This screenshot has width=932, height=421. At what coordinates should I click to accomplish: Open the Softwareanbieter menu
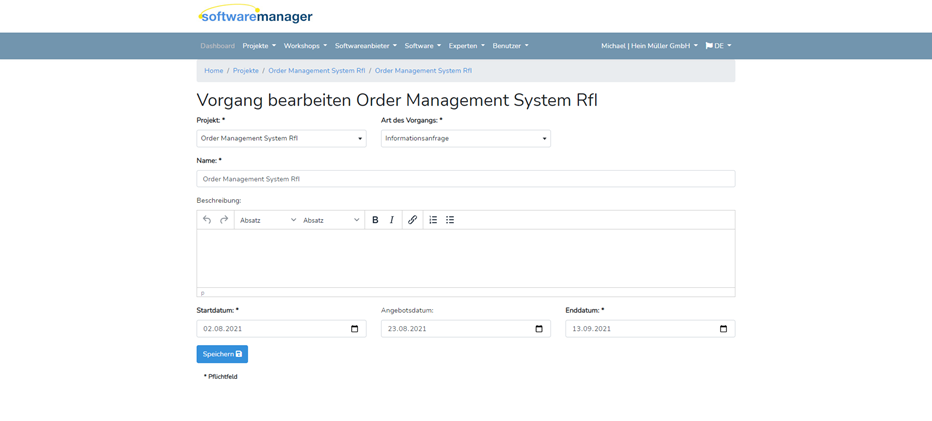(366, 46)
